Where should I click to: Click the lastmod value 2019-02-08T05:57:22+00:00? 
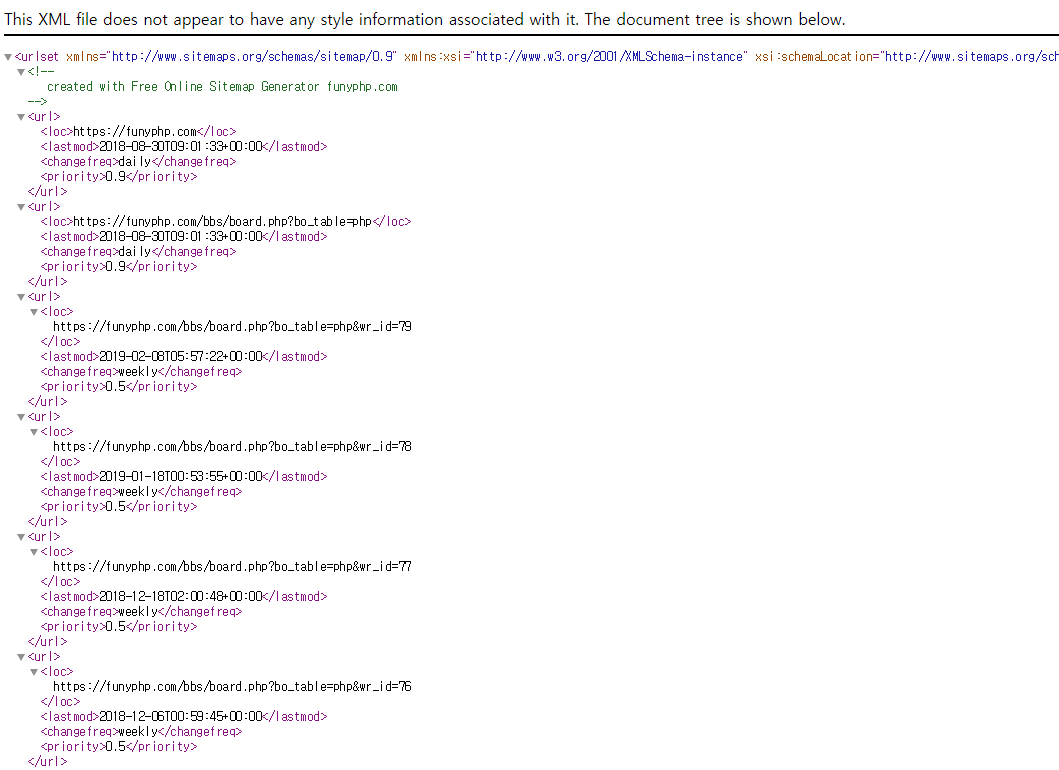click(180, 356)
